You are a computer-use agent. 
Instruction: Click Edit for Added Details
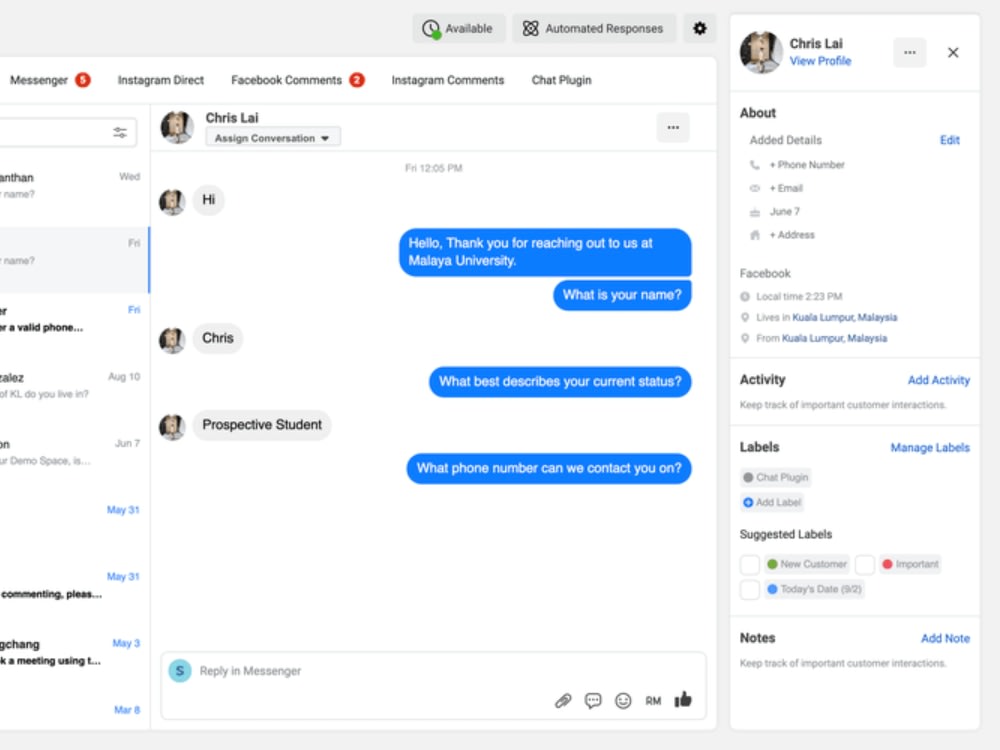pos(950,140)
